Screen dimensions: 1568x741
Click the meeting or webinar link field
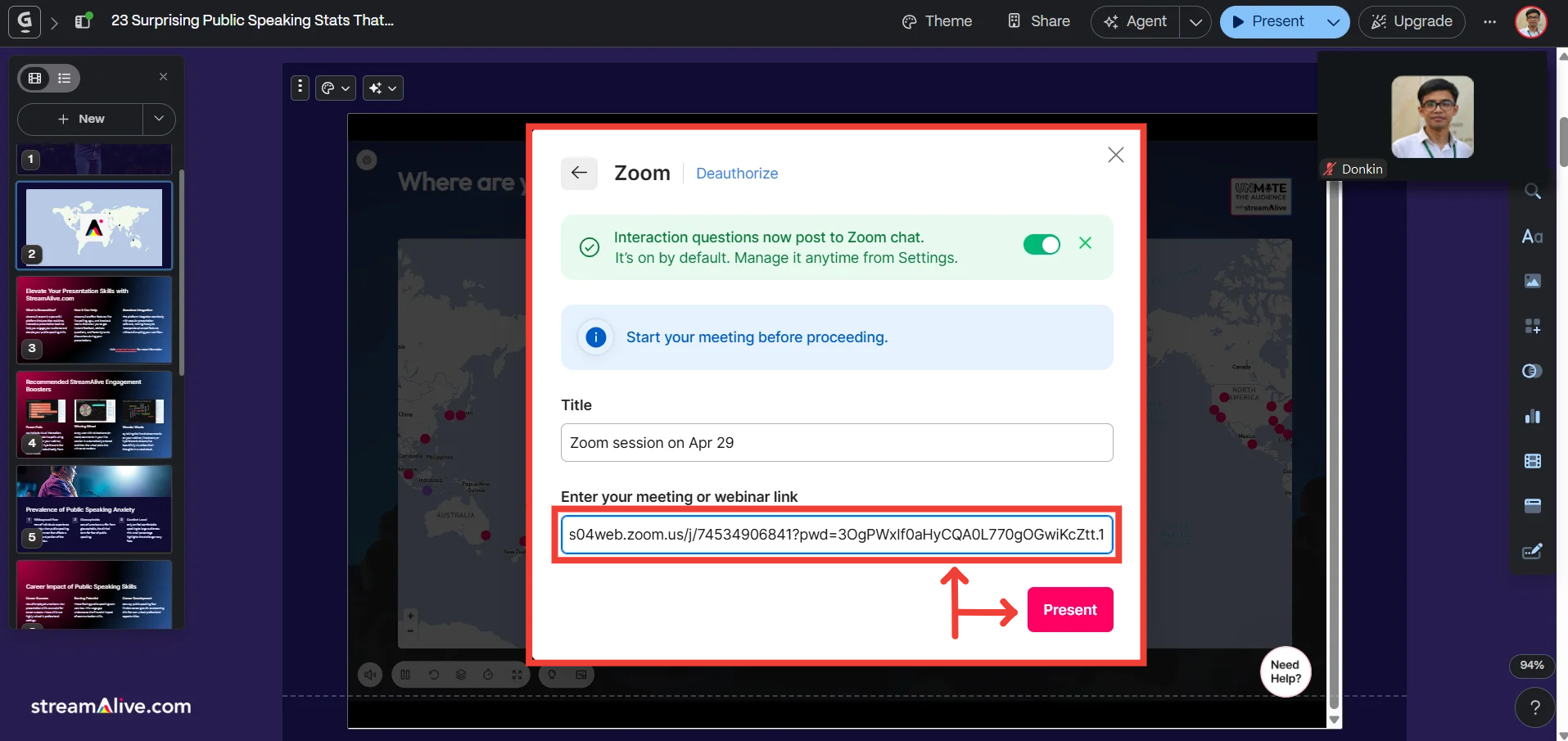(x=837, y=535)
